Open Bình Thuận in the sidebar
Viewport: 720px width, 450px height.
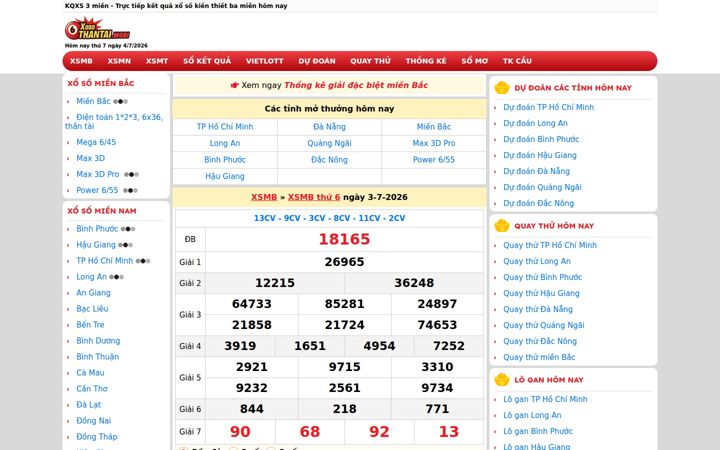(x=97, y=357)
